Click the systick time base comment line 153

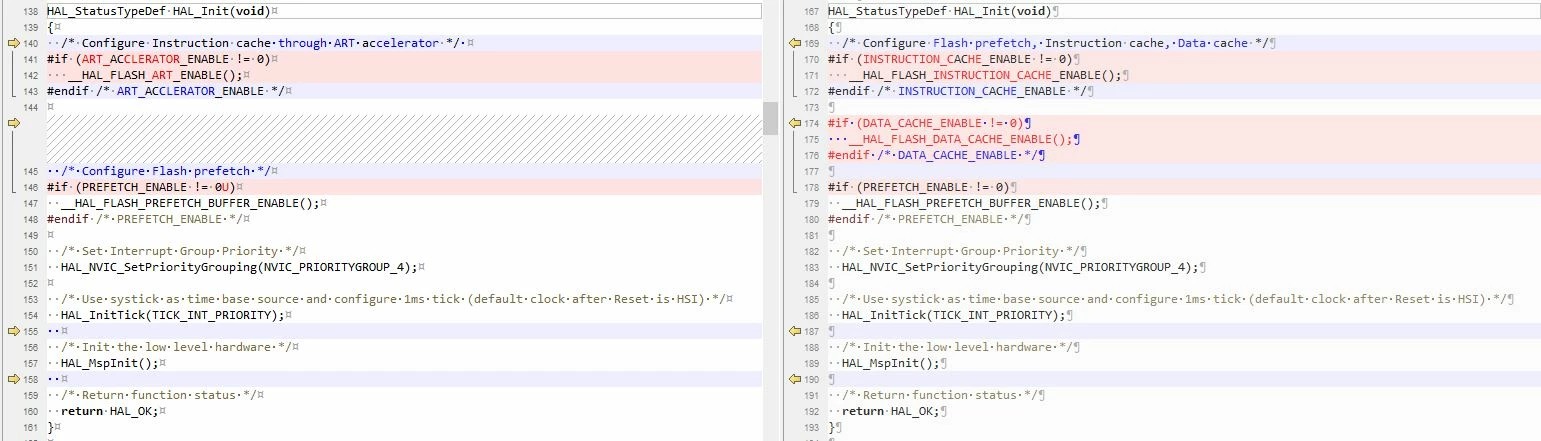click(x=395, y=299)
